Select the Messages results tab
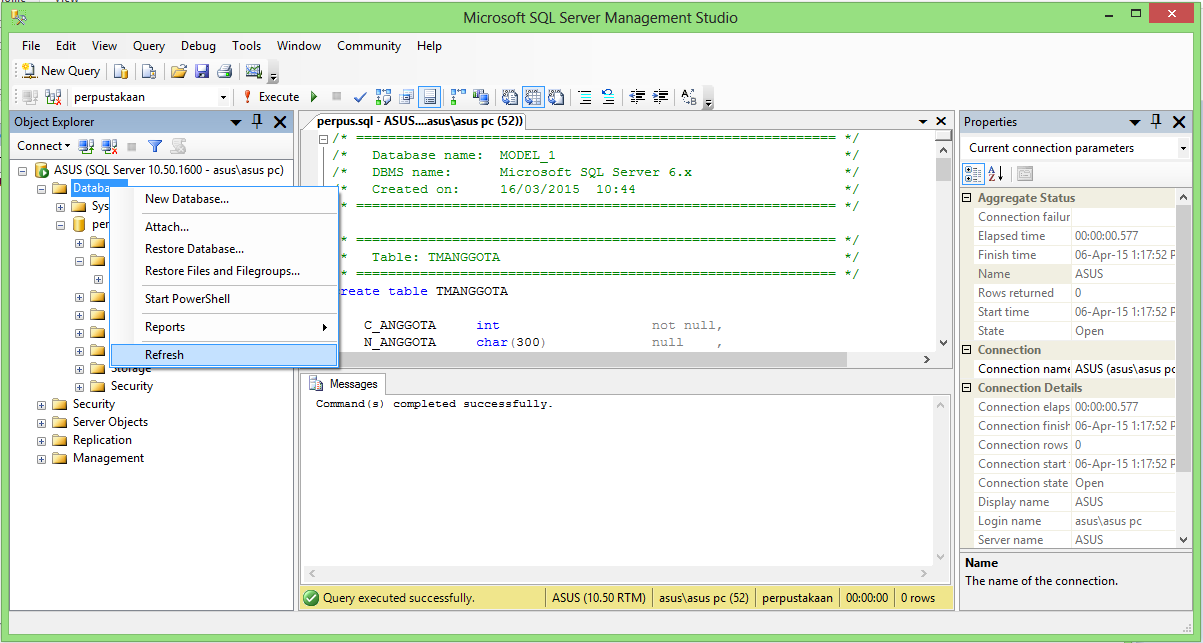This screenshot has width=1203, height=643. click(344, 384)
